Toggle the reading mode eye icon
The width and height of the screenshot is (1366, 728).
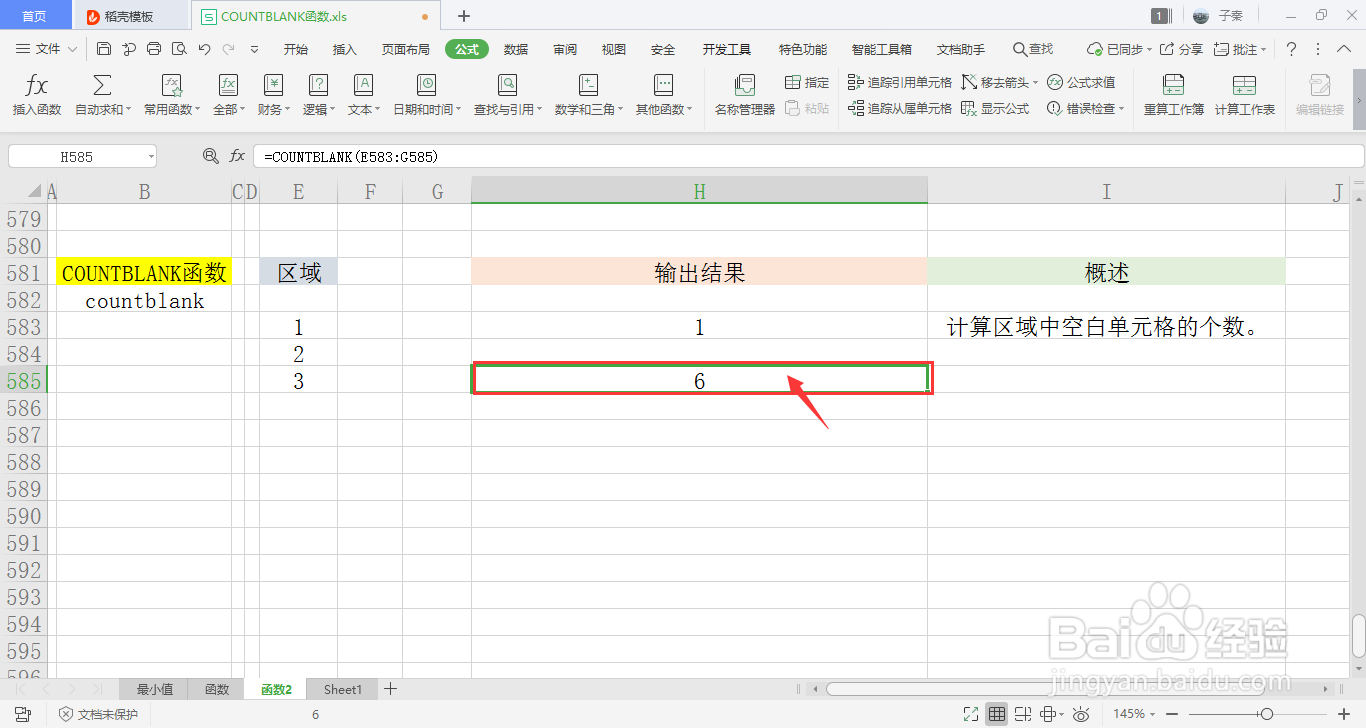click(x=1081, y=713)
